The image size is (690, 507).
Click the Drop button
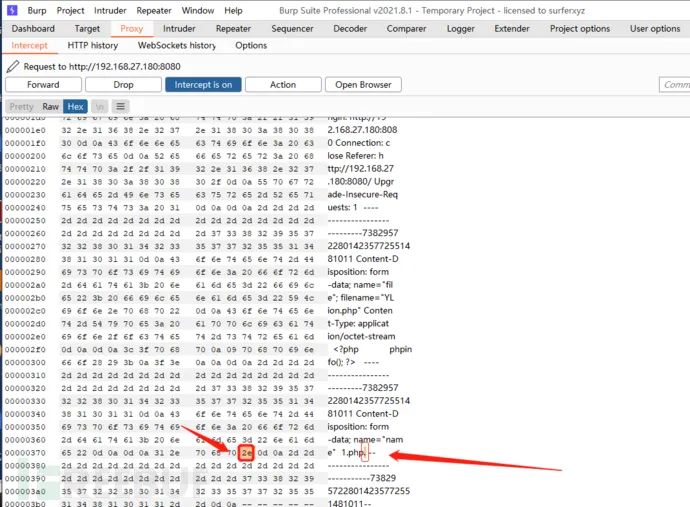[x=123, y=84]
